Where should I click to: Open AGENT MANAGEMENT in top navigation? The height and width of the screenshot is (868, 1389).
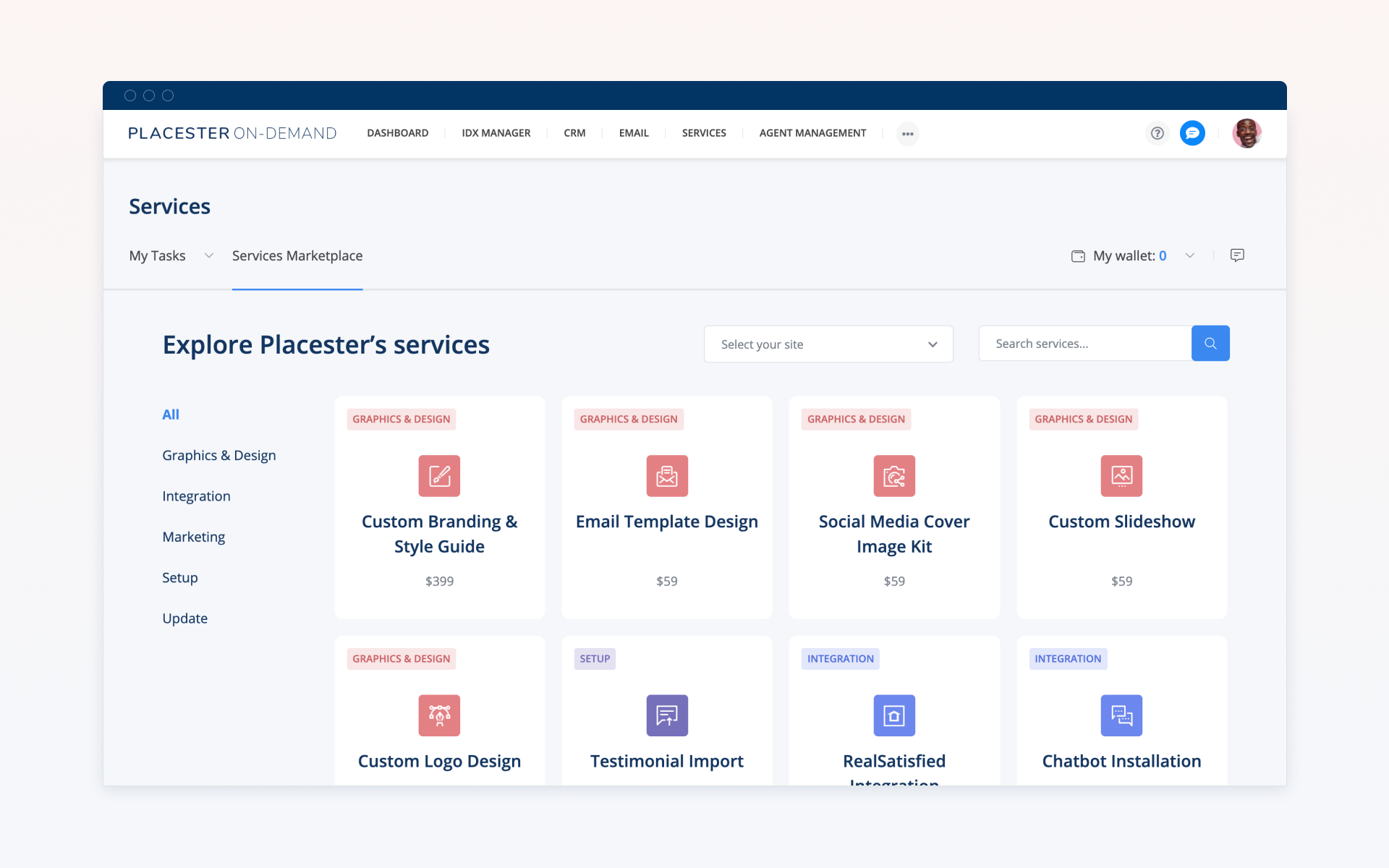click(x=812, y=133)
